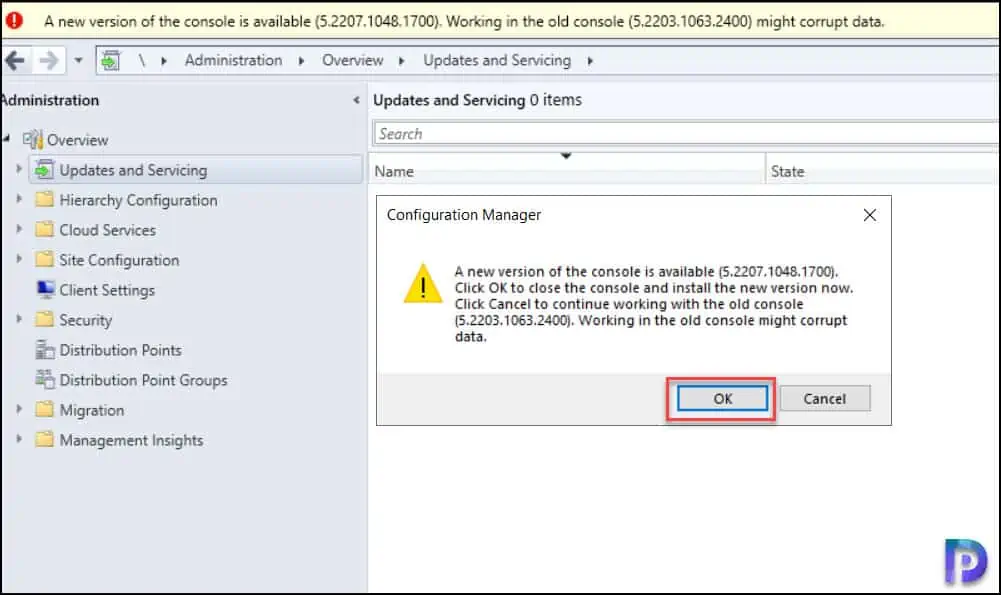This screenshot has height=595, width=1001.
Task: Open Distribution Points in the tree
Action: tap(121, 350)
